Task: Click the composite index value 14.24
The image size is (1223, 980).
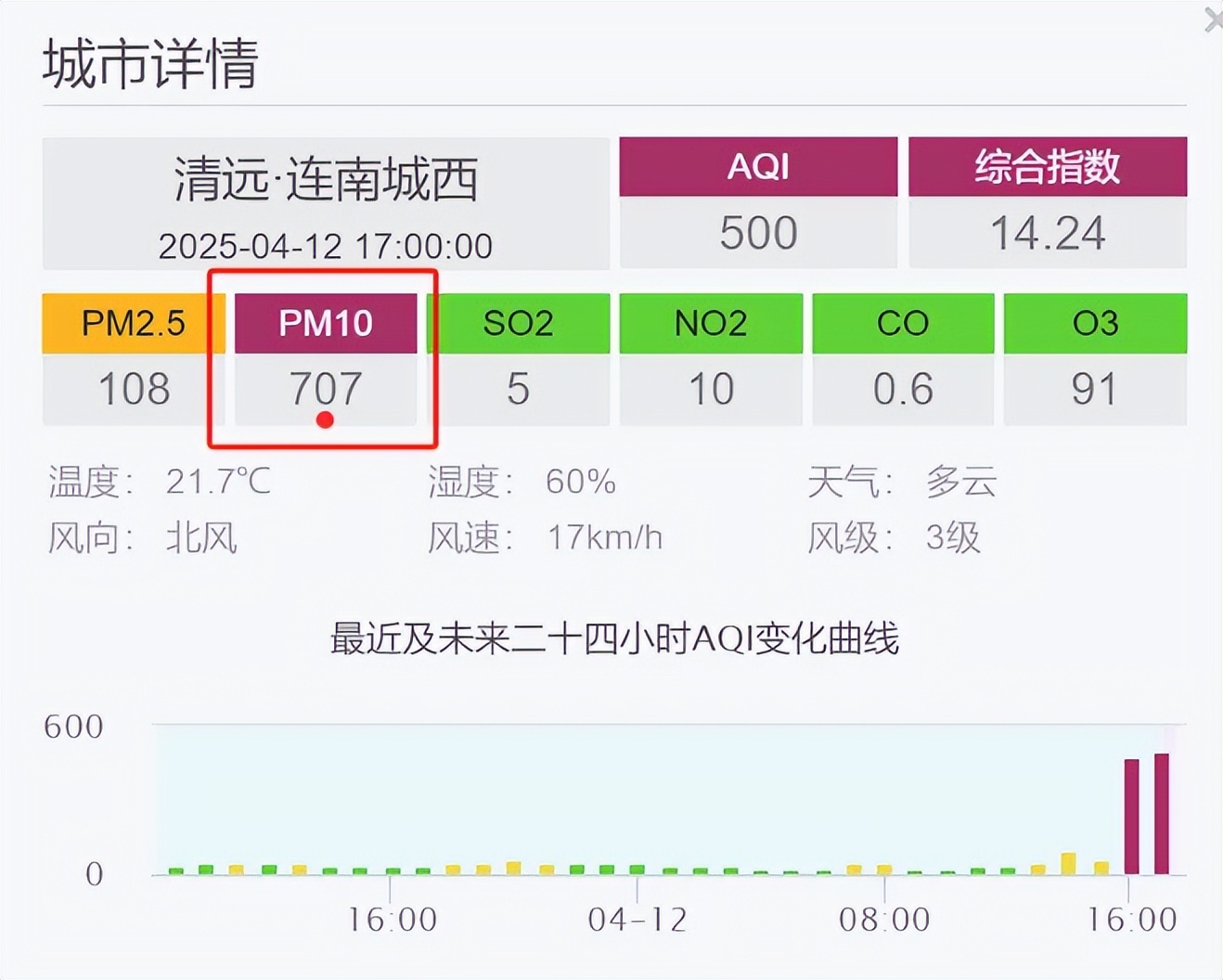Action: tap(1047, 232)
